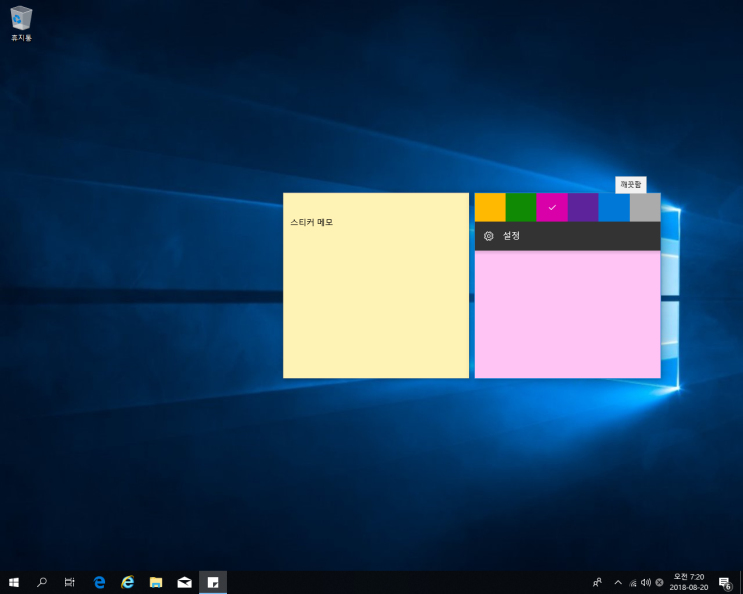Screen dimensions: 743x594
Task: Pick the blue note color swatch
Action: pos(614,207)
